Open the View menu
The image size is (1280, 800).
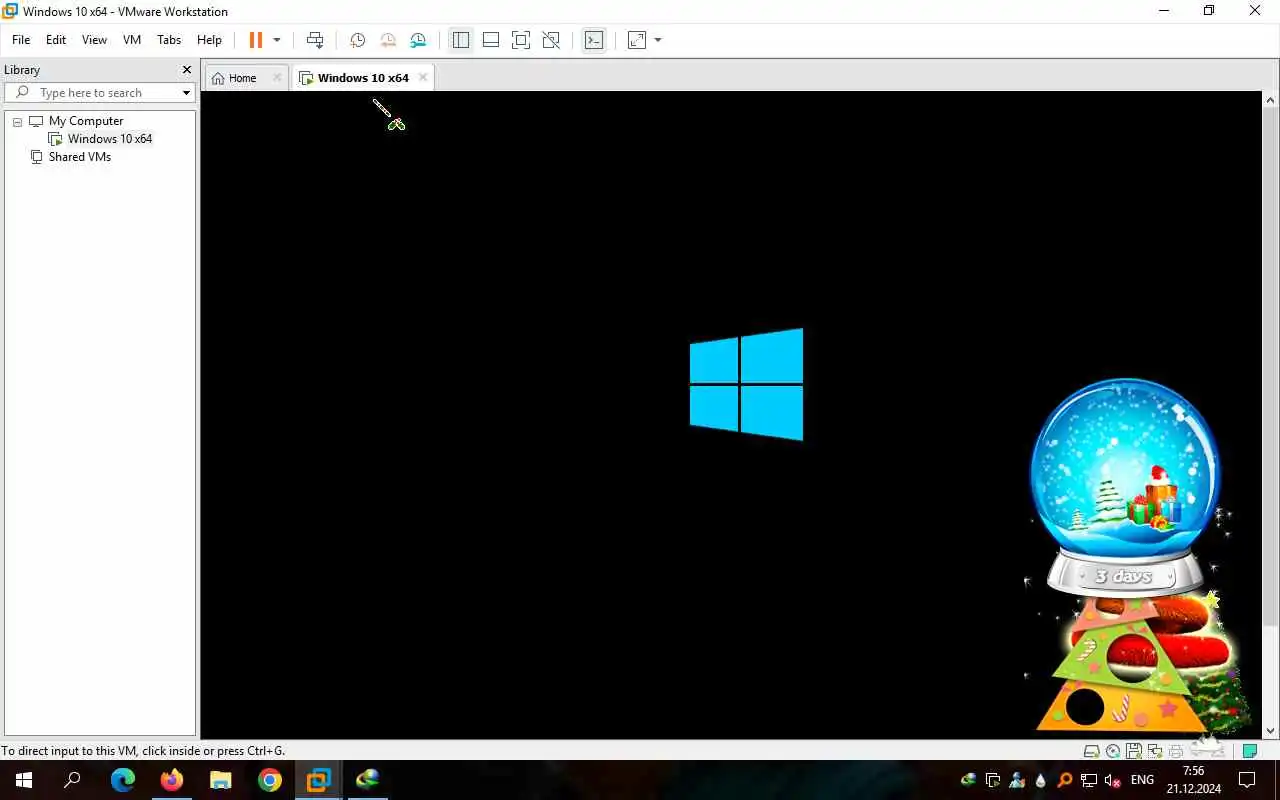[x=94, y=40]
